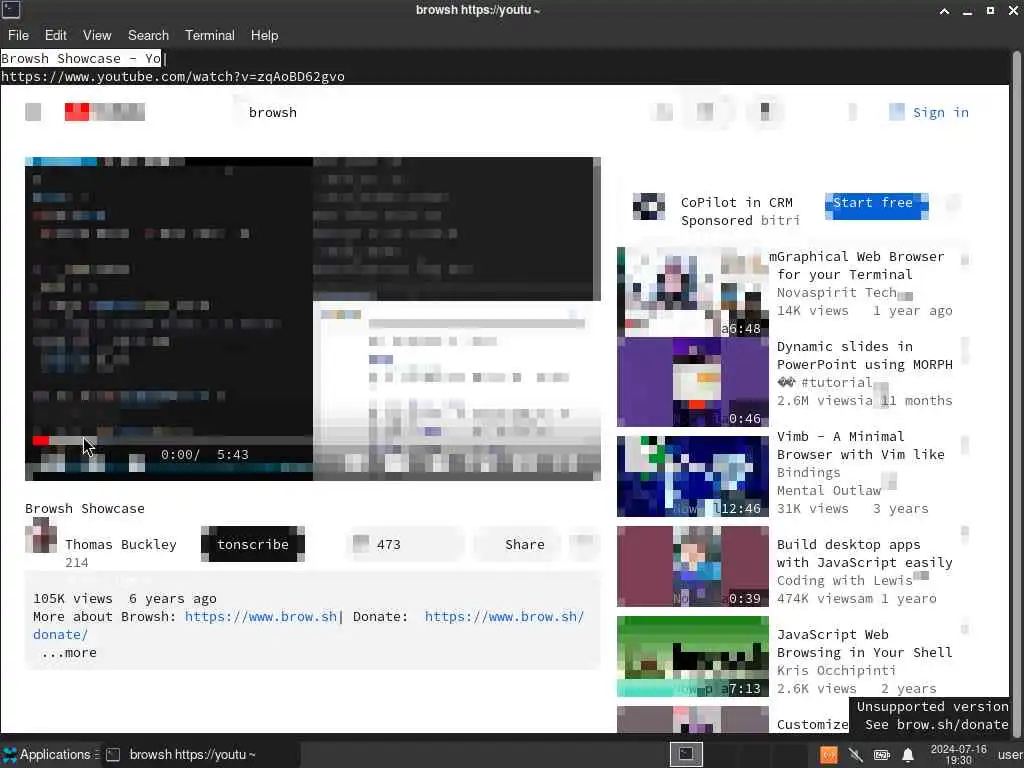Open the brow.sh/donate link in description
The height and width of the screenshot is (768, 1024).
pyautogui.click(x=504, y=616)
